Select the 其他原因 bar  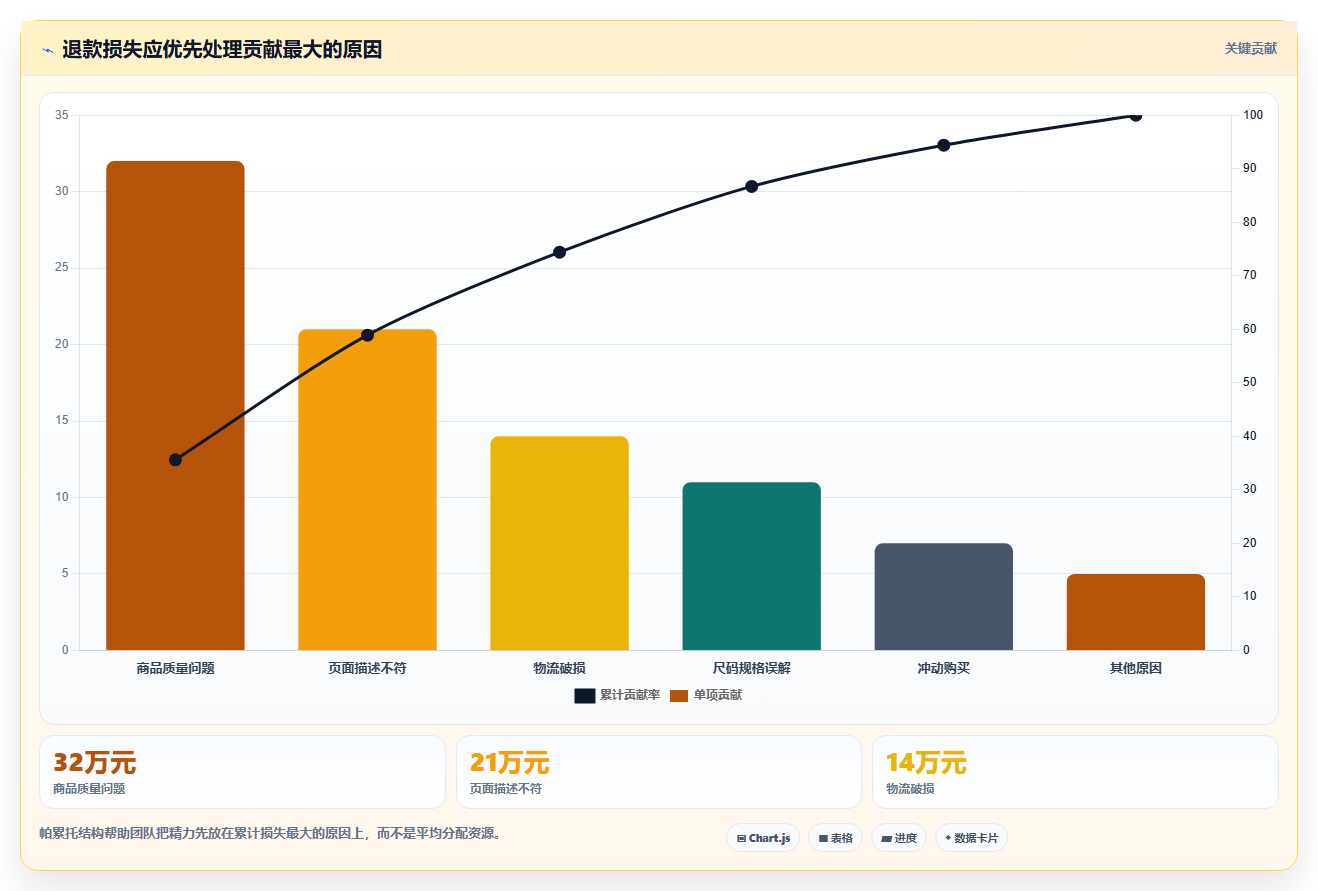[1135, 612]
